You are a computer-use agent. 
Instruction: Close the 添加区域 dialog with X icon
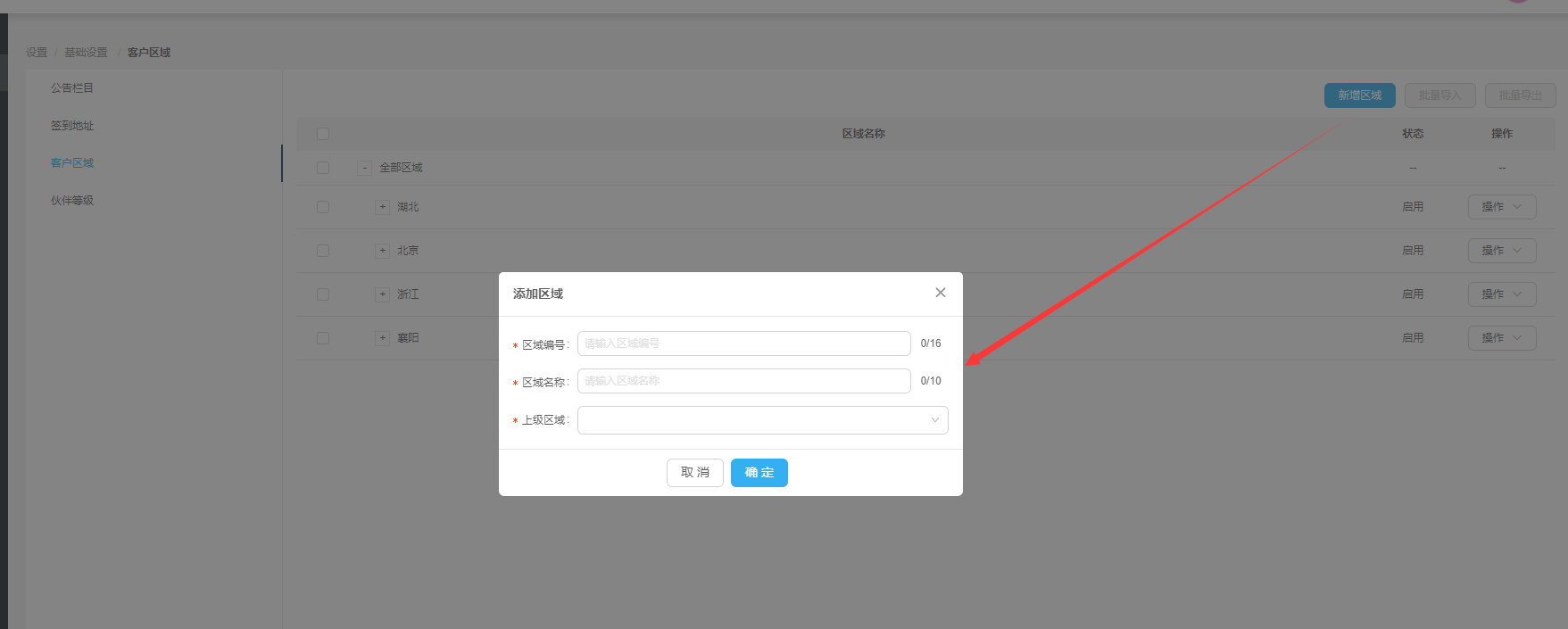point(940,293)
